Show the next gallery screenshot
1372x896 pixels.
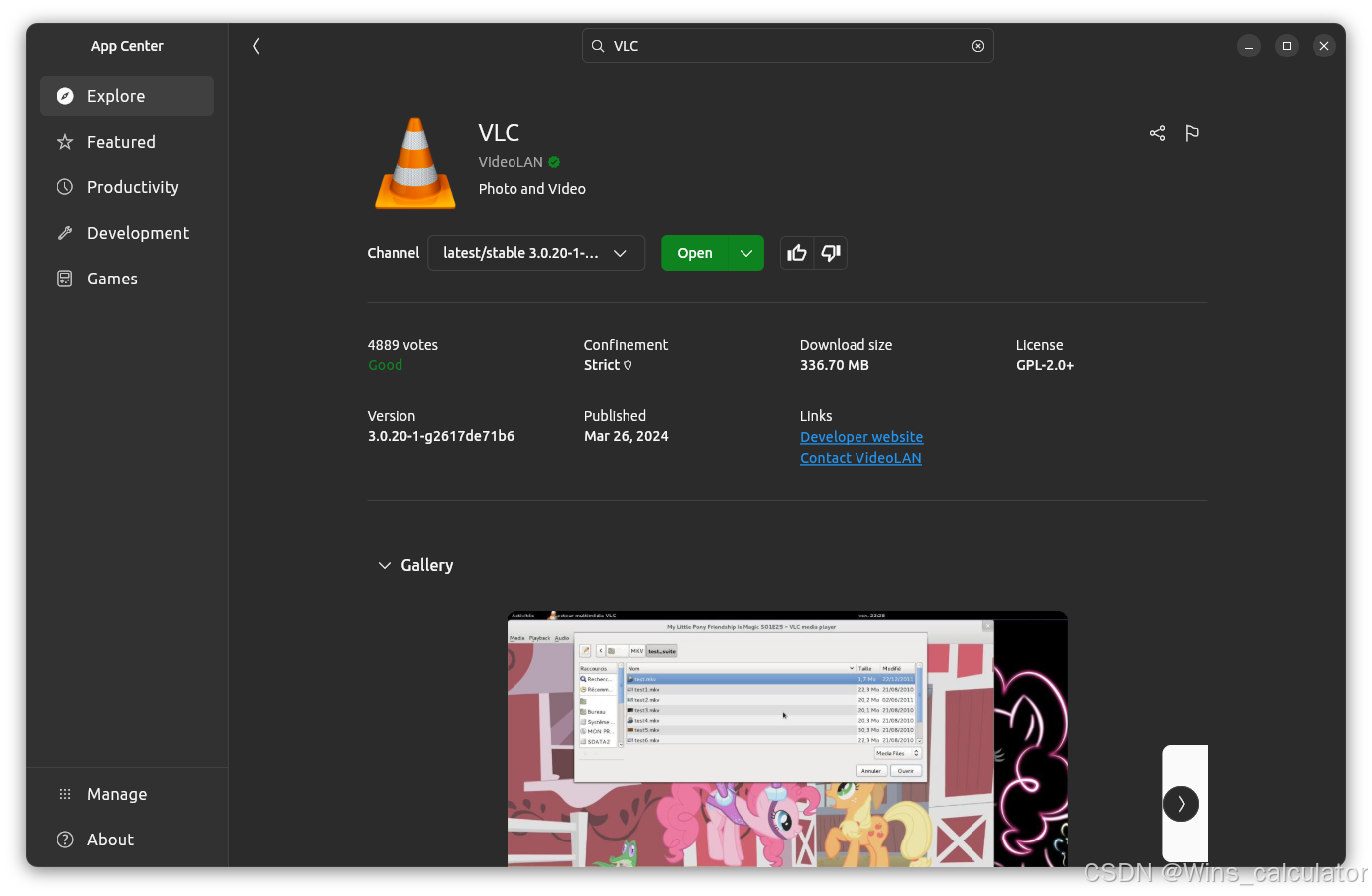coord(1181,804)
